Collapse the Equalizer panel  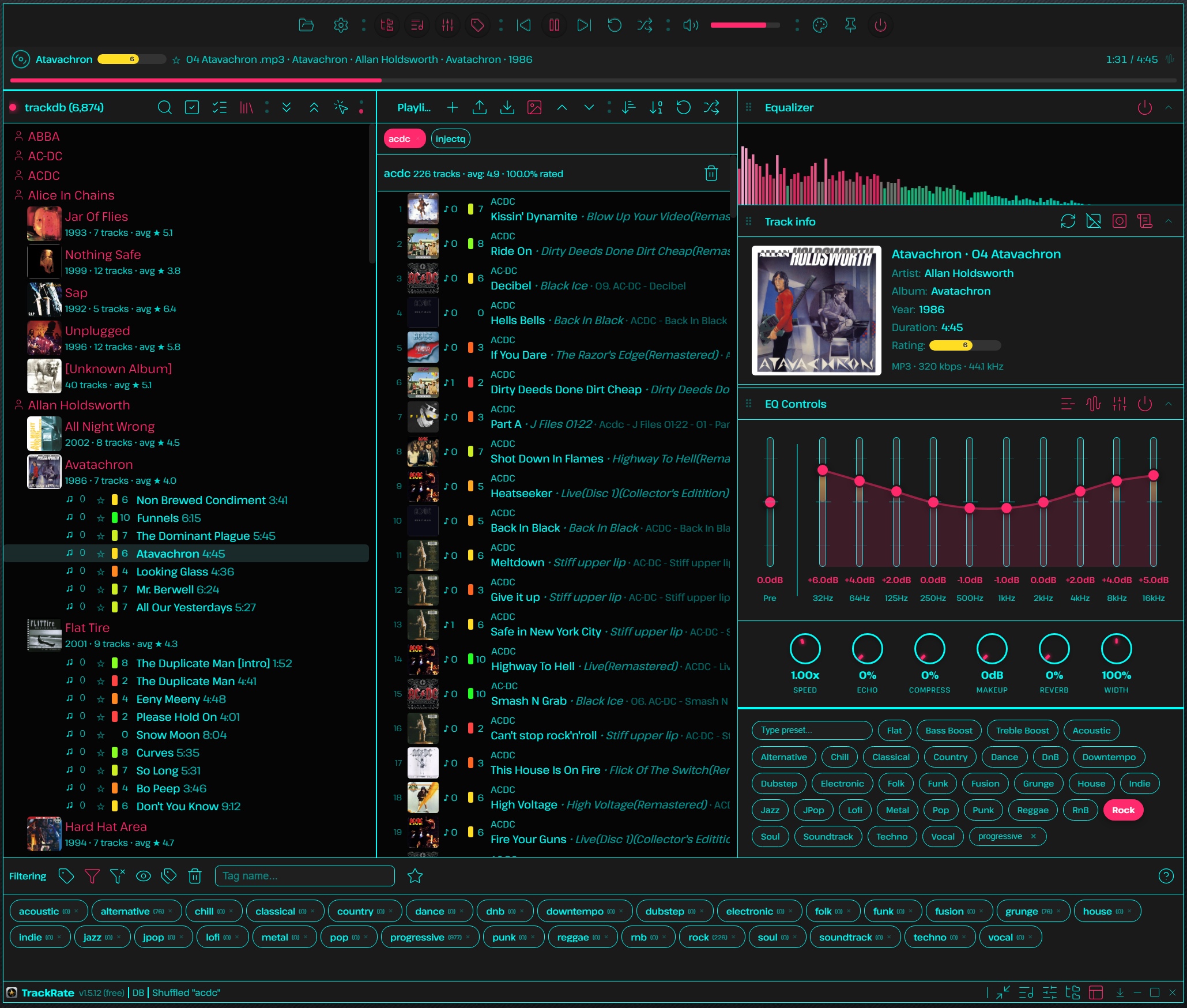click(1169, 107)
